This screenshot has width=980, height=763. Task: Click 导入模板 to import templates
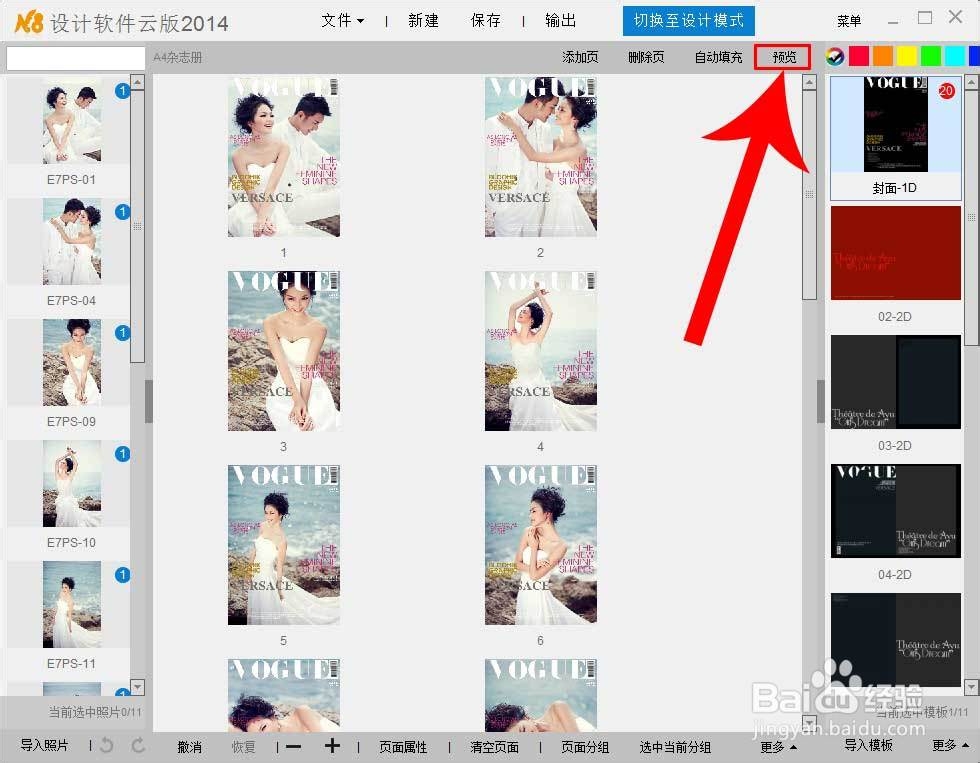(x=868, y=745)
